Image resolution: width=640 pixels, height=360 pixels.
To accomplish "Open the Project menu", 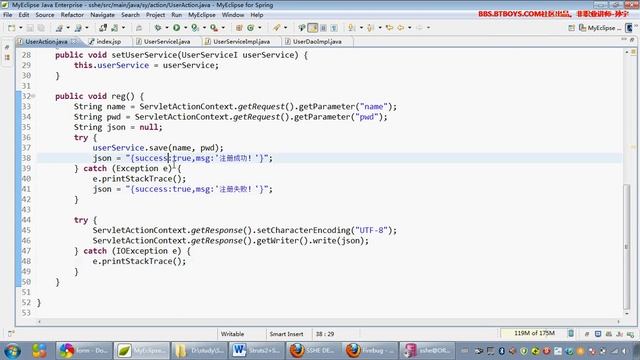I will point(156,15).
